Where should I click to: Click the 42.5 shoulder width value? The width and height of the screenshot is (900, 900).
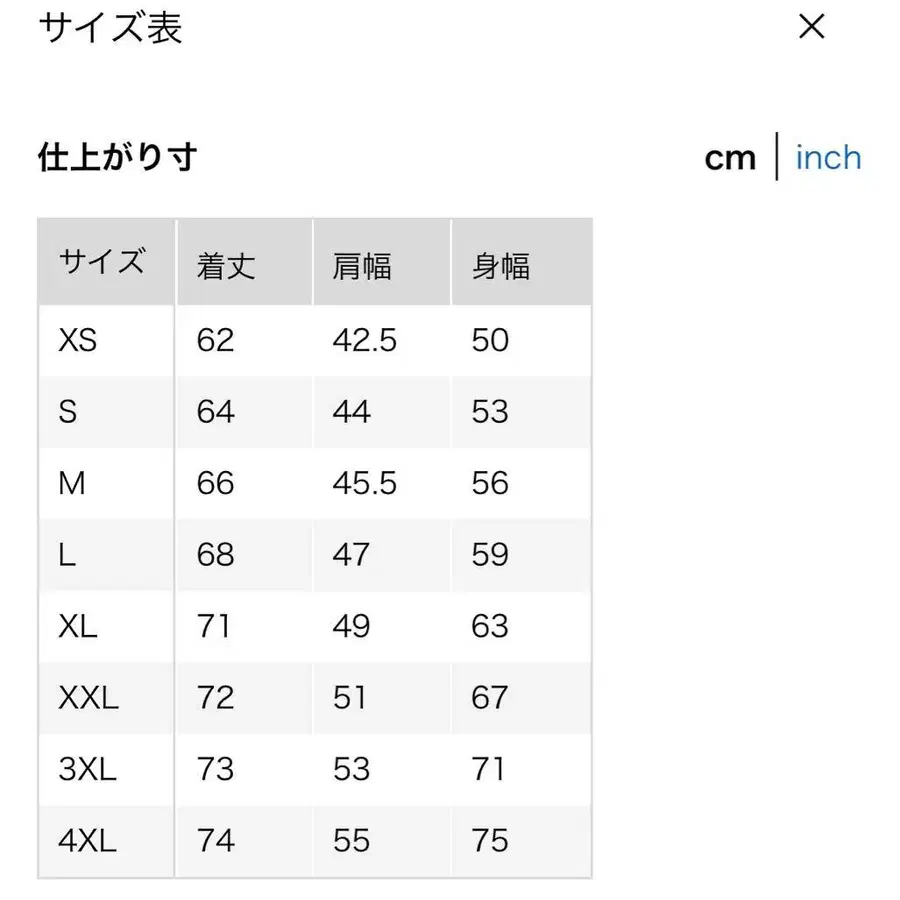tap(365, 341)
